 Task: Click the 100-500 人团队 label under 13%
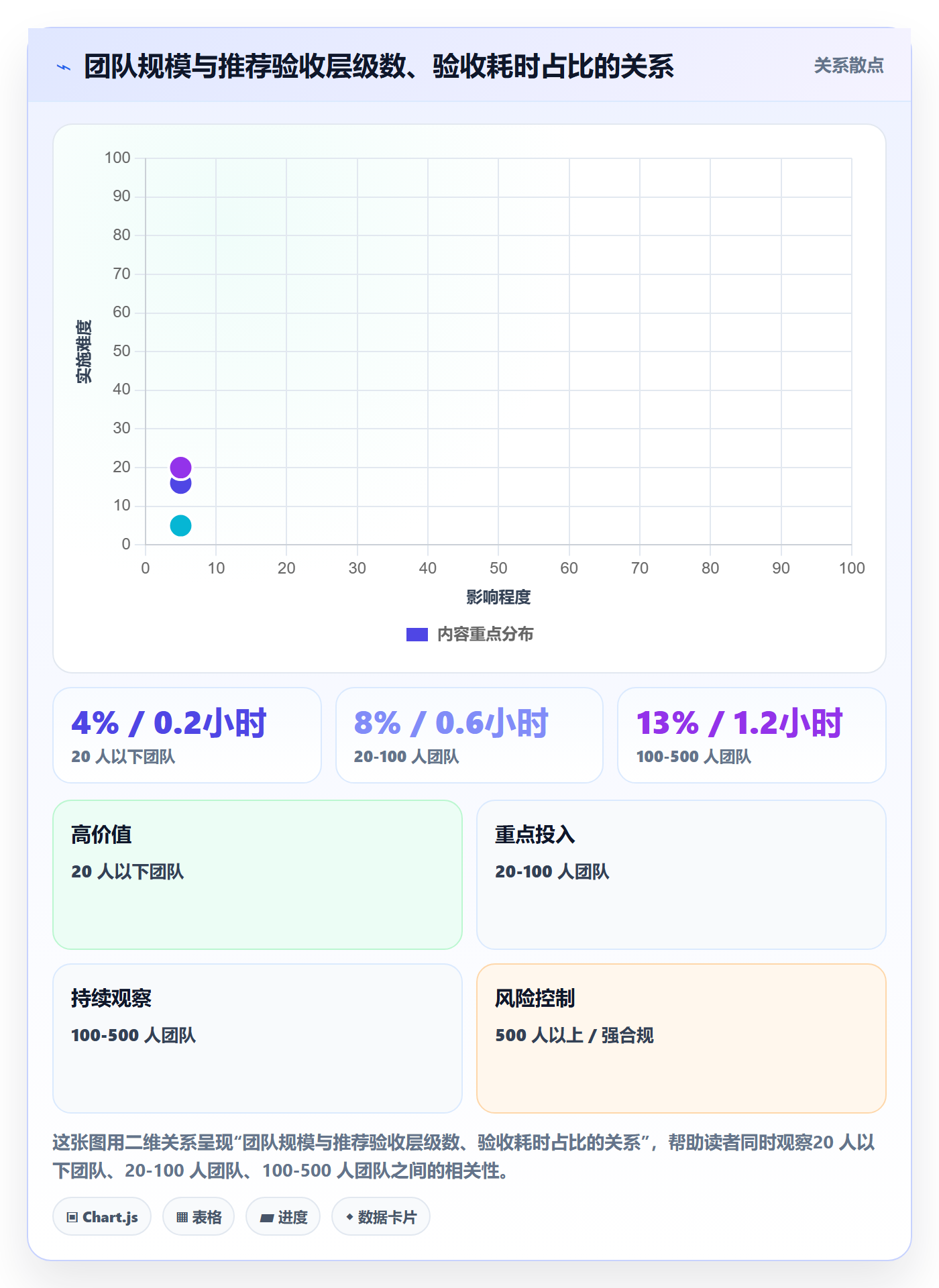pos(694,757)
